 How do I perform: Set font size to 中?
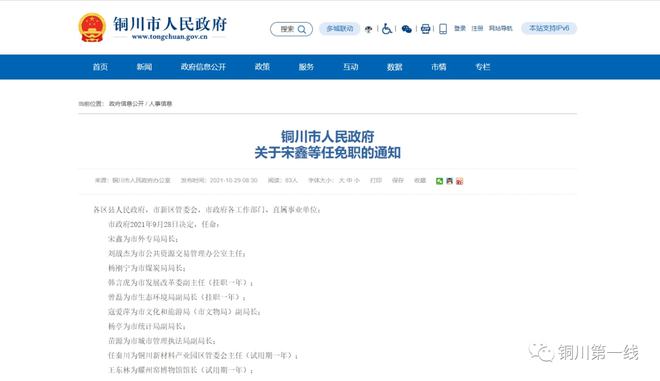349,181
